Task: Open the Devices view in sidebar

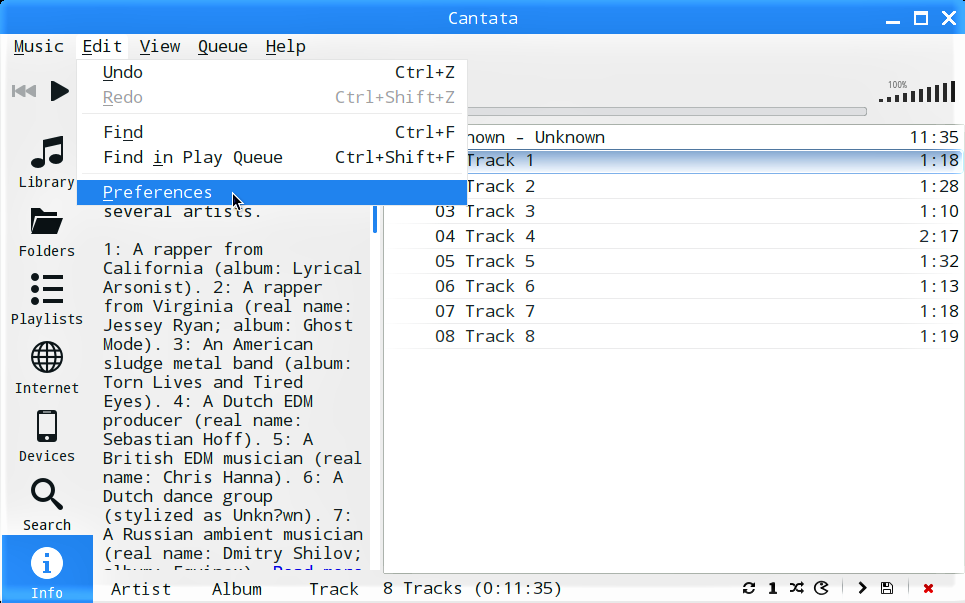Action: [47, 436]
